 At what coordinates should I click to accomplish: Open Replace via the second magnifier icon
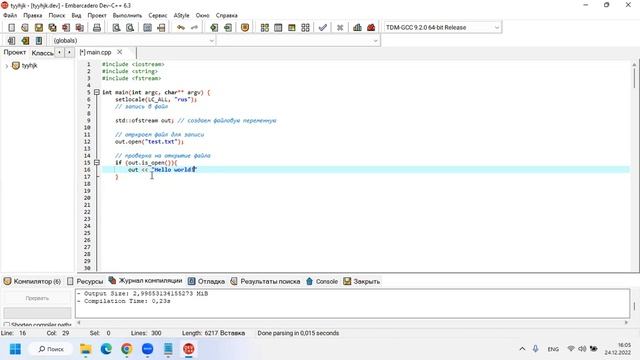[x=130, y=27]
